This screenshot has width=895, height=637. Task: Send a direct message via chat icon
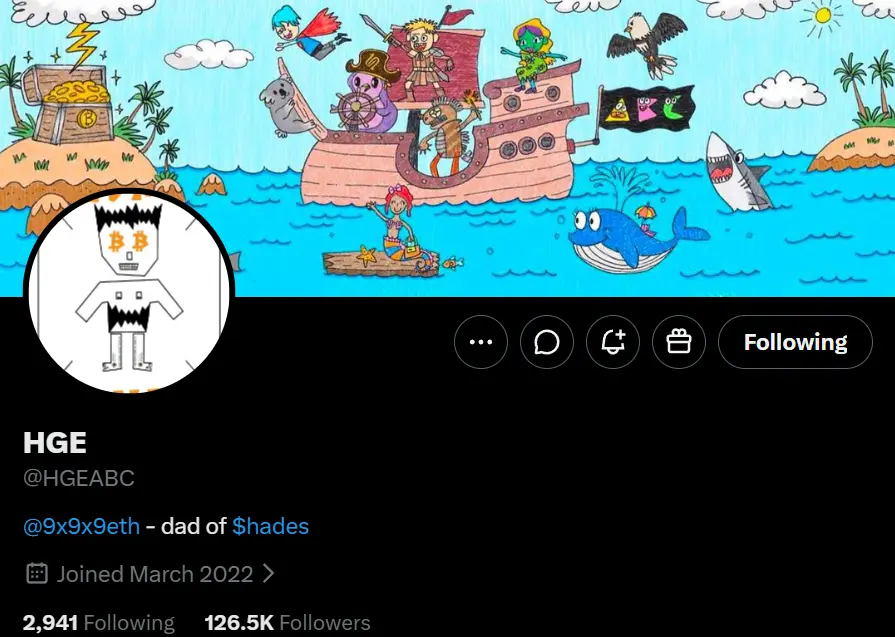tap(547, 342)
